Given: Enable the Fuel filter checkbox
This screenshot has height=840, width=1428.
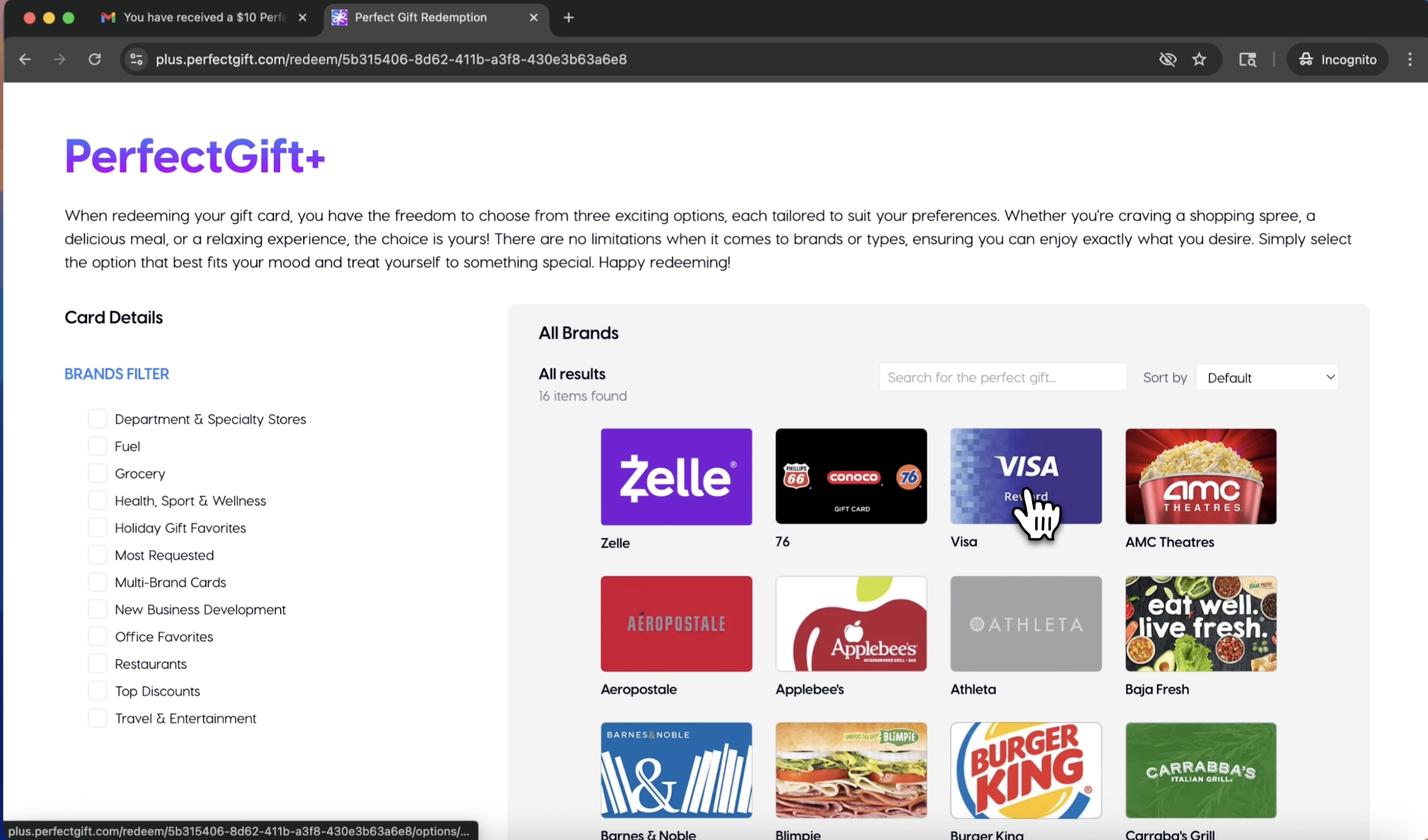Looking at the screenshot, I should [98, 446].
